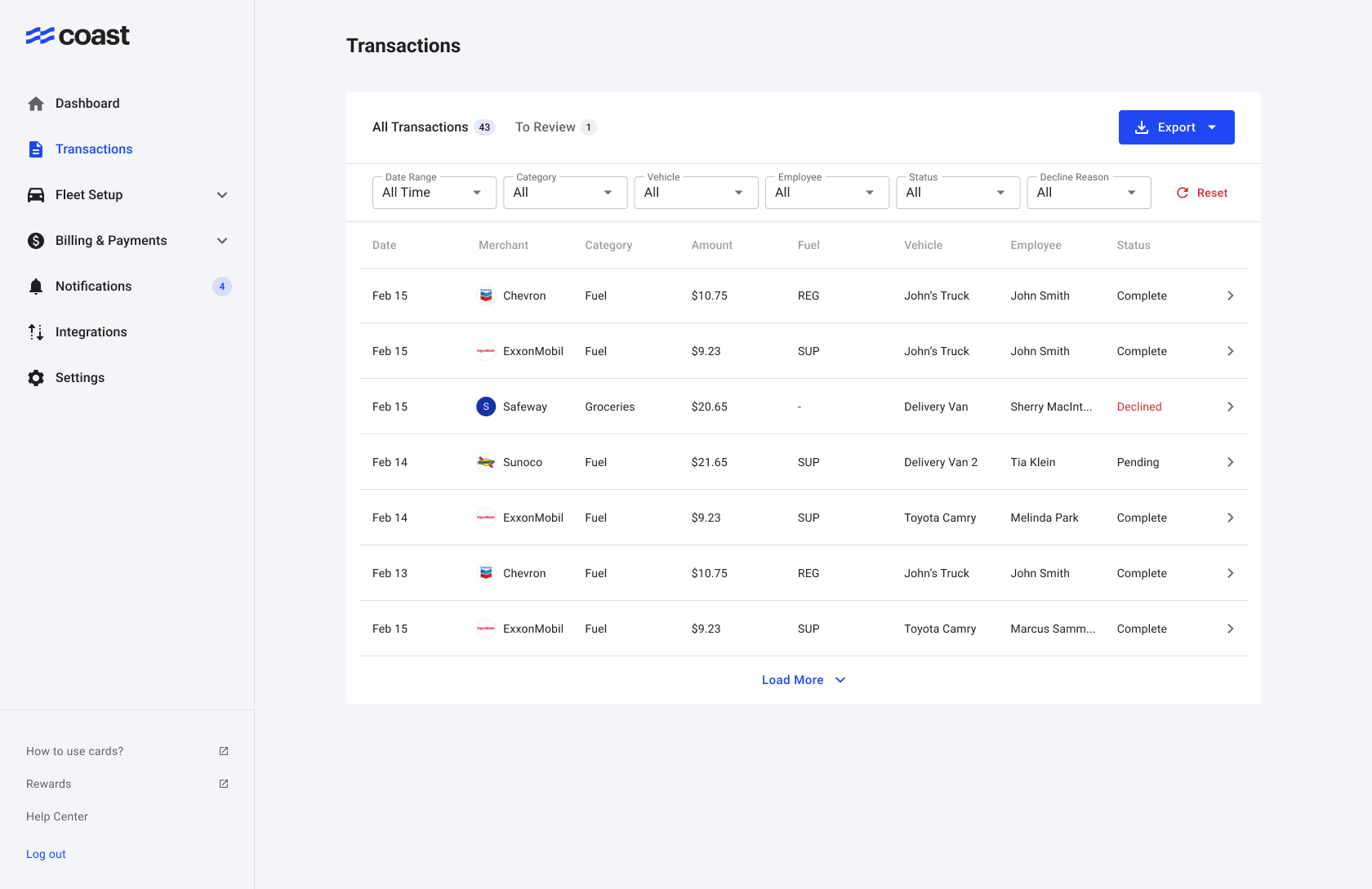Click the Safeway merchant icon
Viewport: 1372px width, 889px height.
(x=486, y=406)
